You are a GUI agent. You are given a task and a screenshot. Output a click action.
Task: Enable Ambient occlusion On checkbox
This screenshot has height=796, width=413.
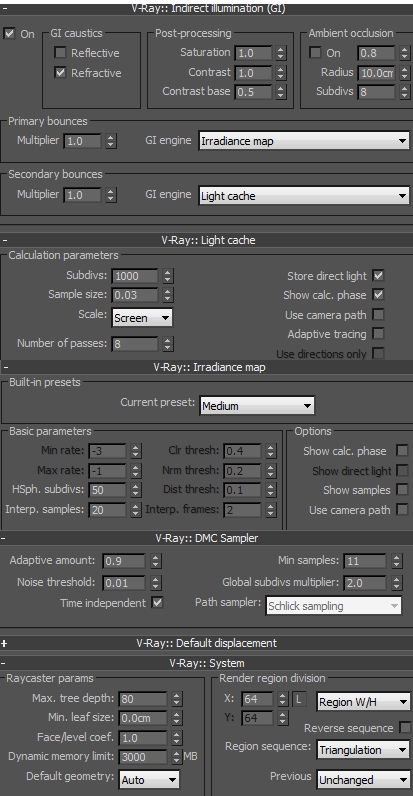[315, 53]
